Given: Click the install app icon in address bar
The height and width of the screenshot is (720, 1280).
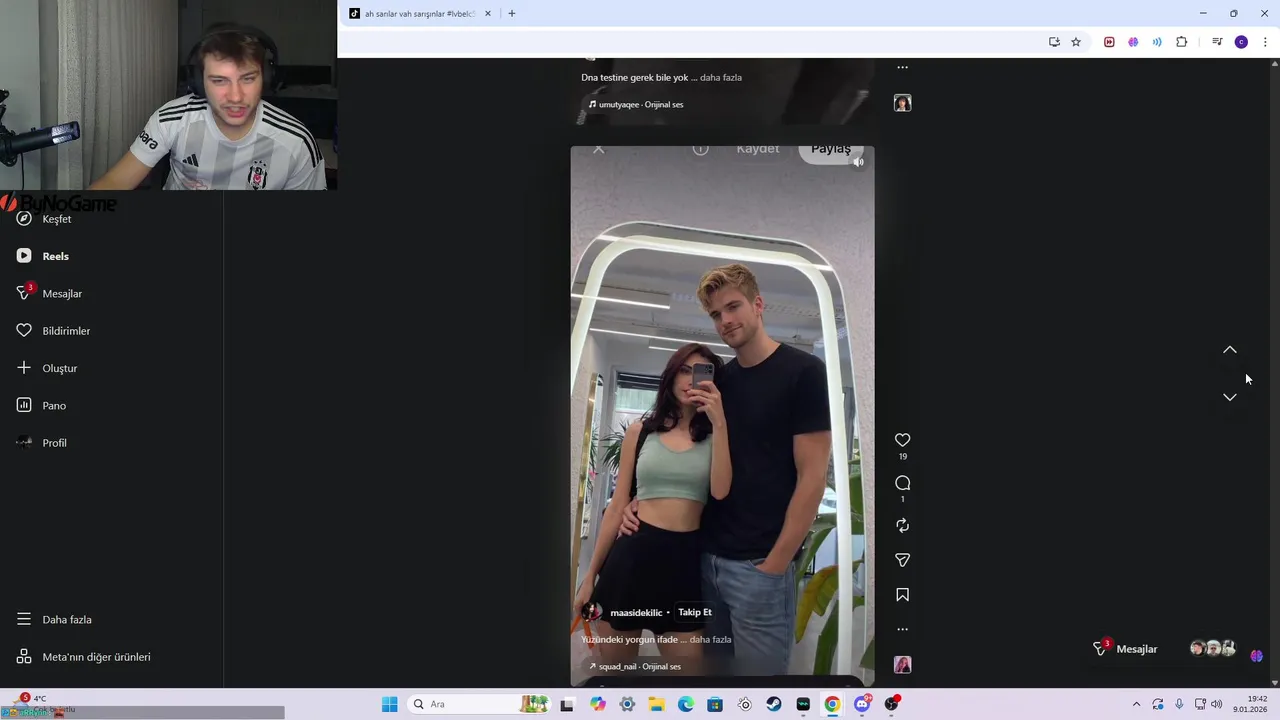Looking at the screenshot, I should pyautogui.click(x=1054, y=42).
